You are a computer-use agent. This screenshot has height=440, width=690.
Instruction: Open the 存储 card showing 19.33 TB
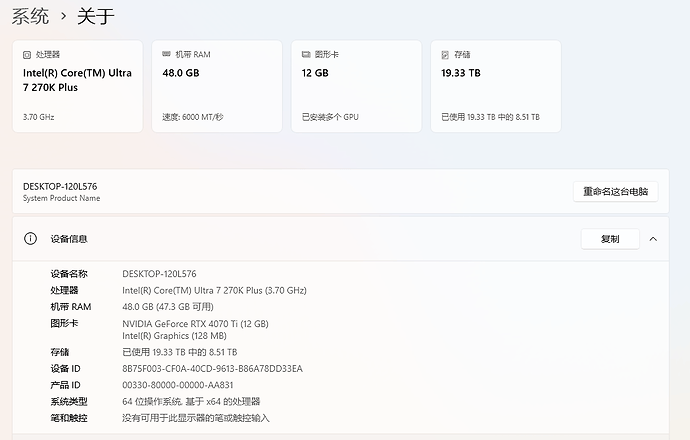click(x=496, y=86)
